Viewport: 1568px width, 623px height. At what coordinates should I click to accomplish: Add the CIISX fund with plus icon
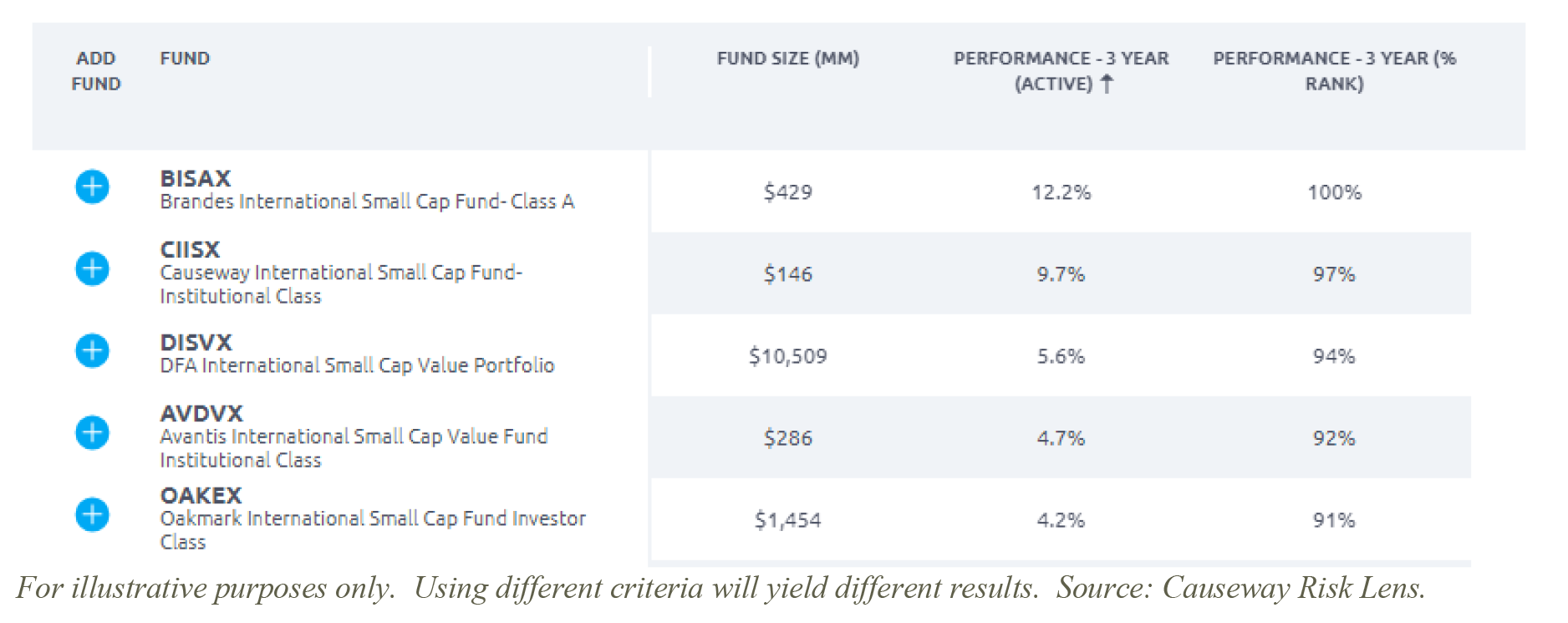(92, 268)
